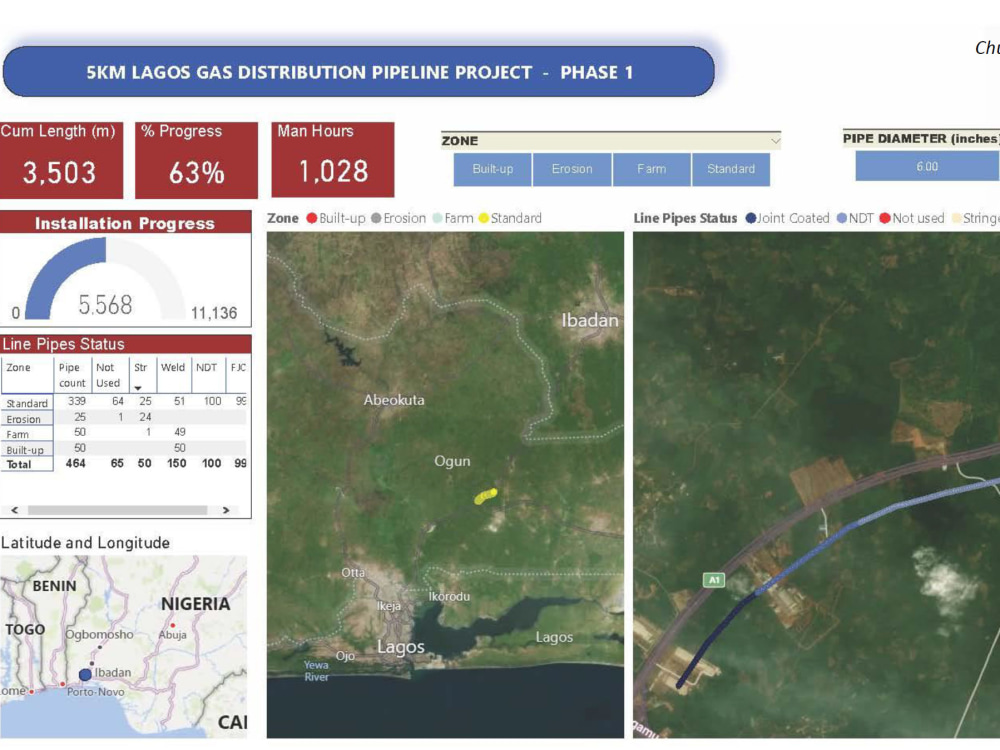Screen dimensions: 1000x750
Task: Click the NDT legend dot
Action: [x=842, y=218]
